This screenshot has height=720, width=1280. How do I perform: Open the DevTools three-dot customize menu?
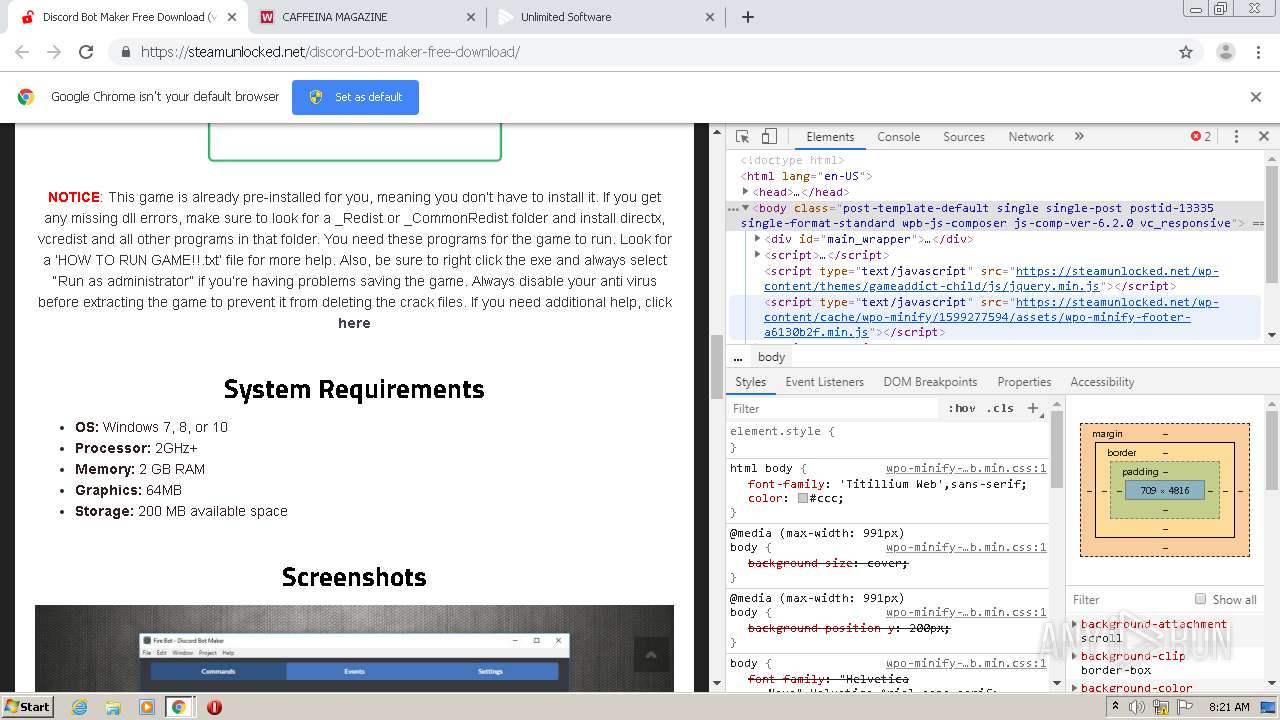click(1236, 137)
